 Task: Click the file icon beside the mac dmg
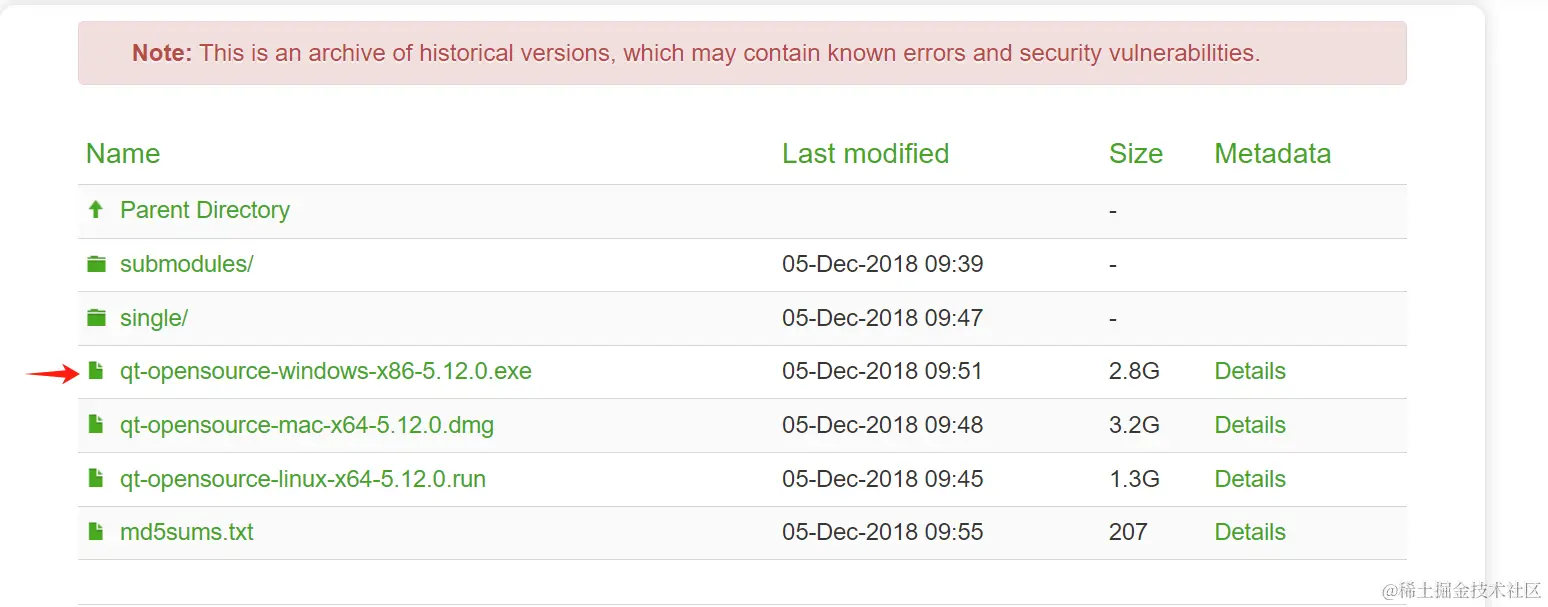point(96,425)
